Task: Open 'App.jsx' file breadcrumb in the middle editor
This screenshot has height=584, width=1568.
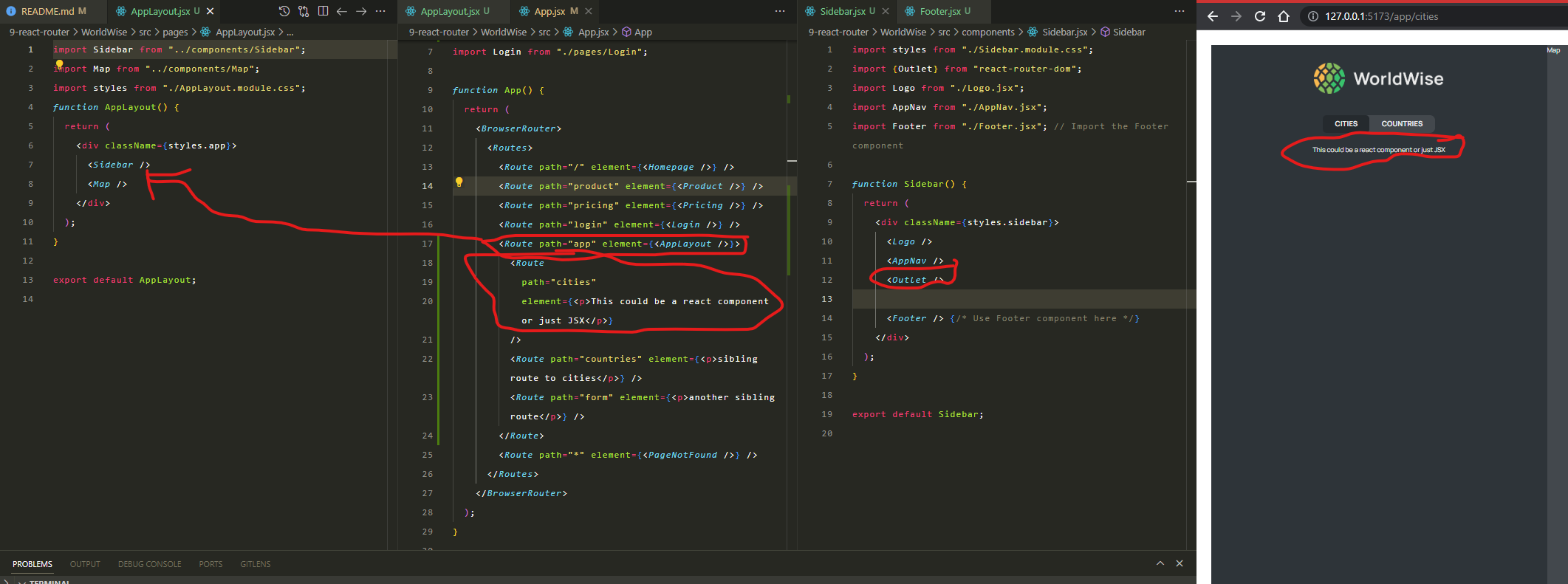Action: coord(593,32)
